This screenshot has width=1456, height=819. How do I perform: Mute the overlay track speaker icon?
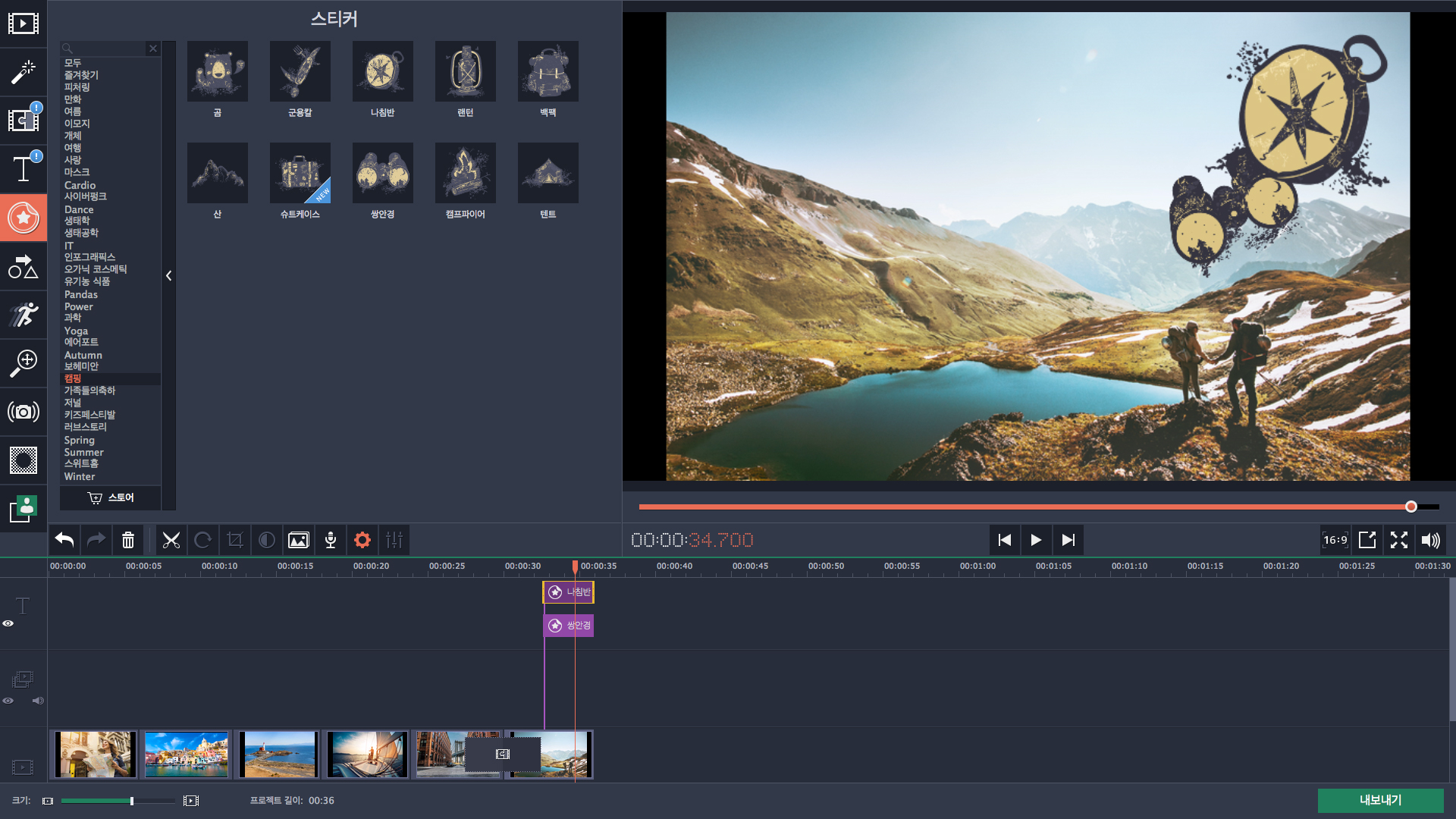point(38,701)
